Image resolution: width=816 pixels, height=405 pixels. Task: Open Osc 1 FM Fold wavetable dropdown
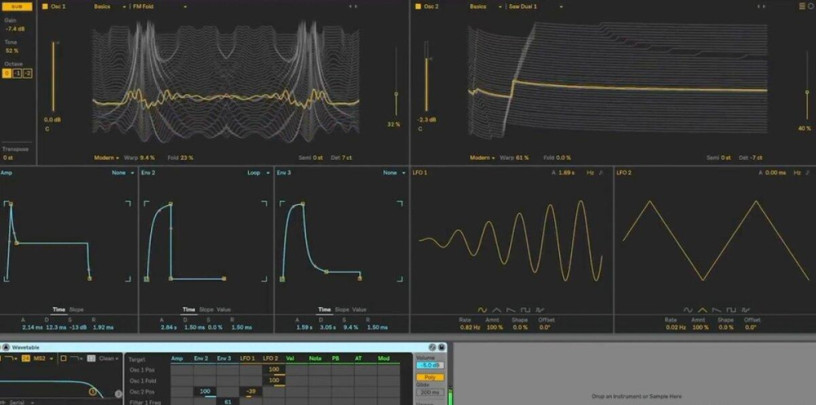coord(158,7)
